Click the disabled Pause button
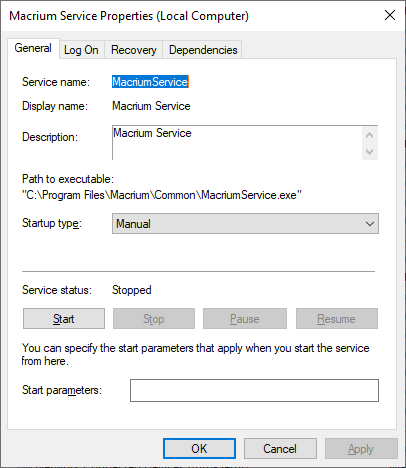406x468 pixels. point(245,319)
